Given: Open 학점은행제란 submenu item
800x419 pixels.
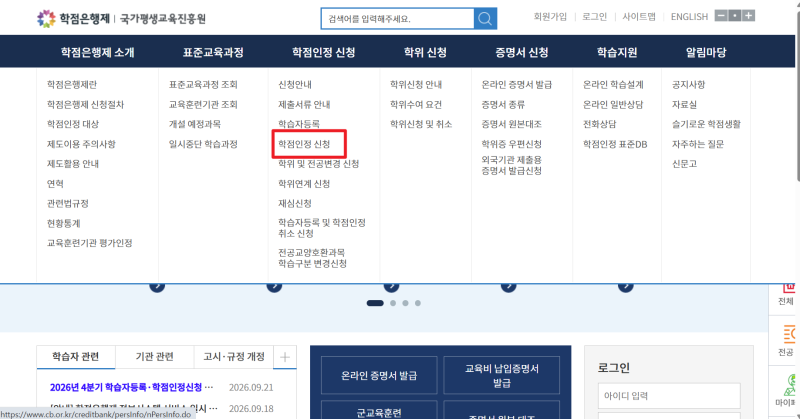Looking at the screenshot, I should coord(72,84).
